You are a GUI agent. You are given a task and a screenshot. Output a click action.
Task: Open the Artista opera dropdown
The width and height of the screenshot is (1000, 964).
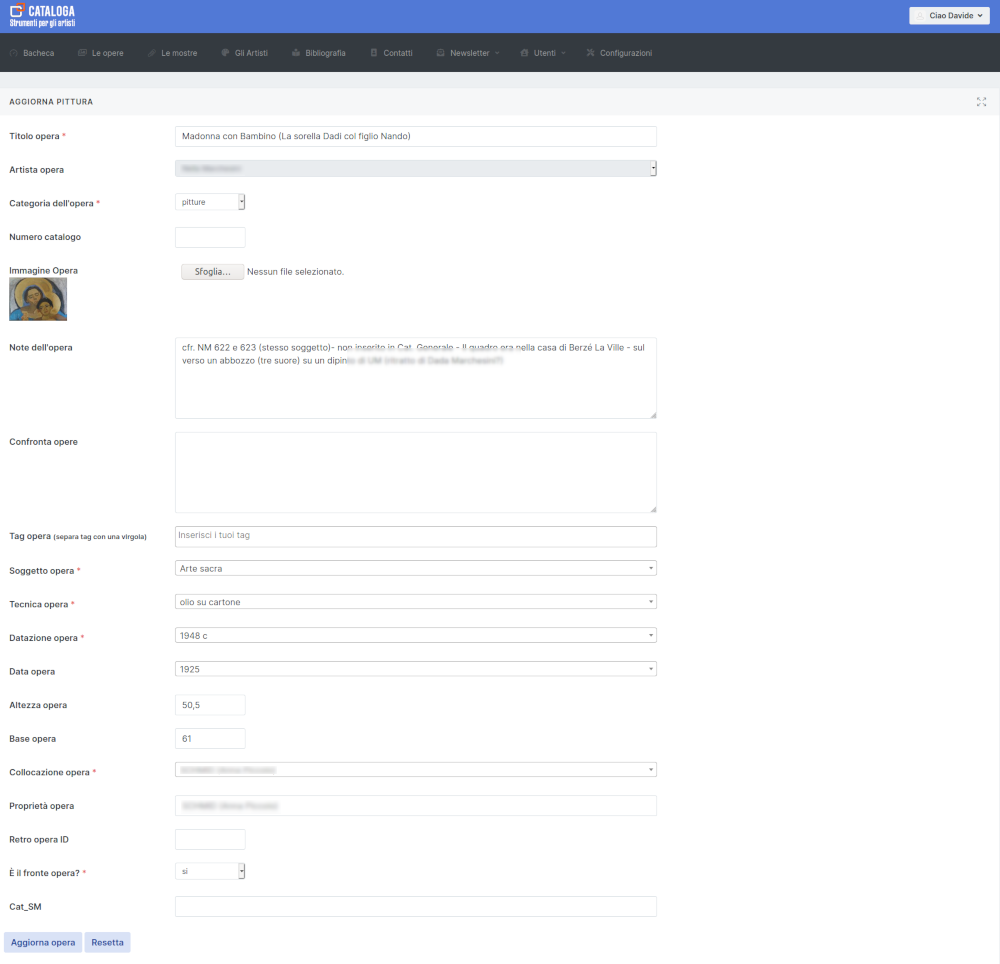coord(416,168)
